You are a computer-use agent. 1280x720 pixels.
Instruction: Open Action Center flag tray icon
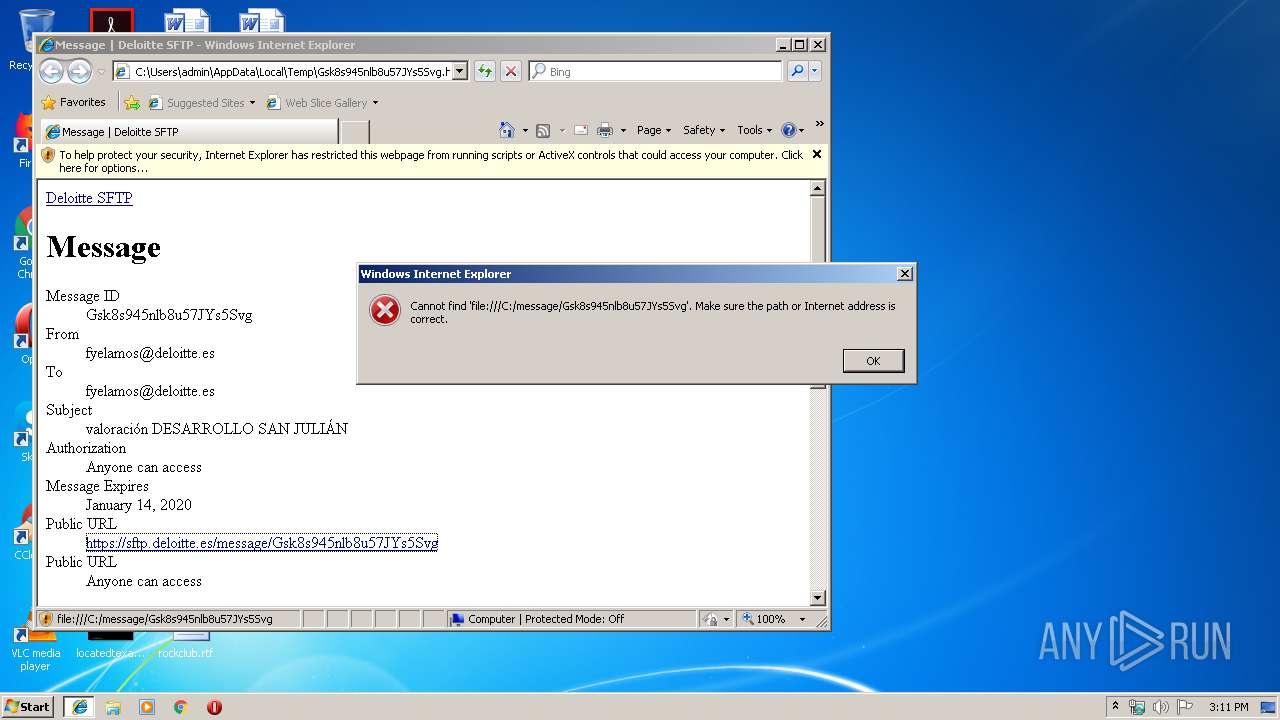coord(1184,707)
